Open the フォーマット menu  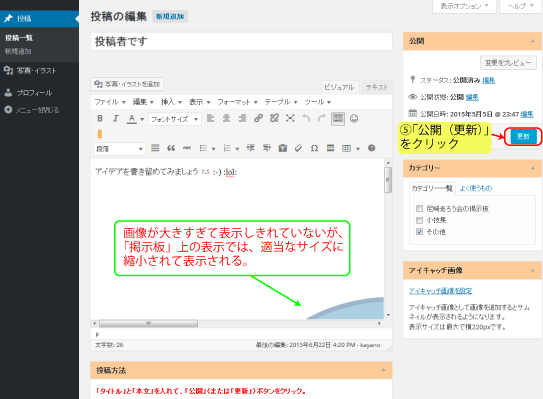(x=237, y=102)
